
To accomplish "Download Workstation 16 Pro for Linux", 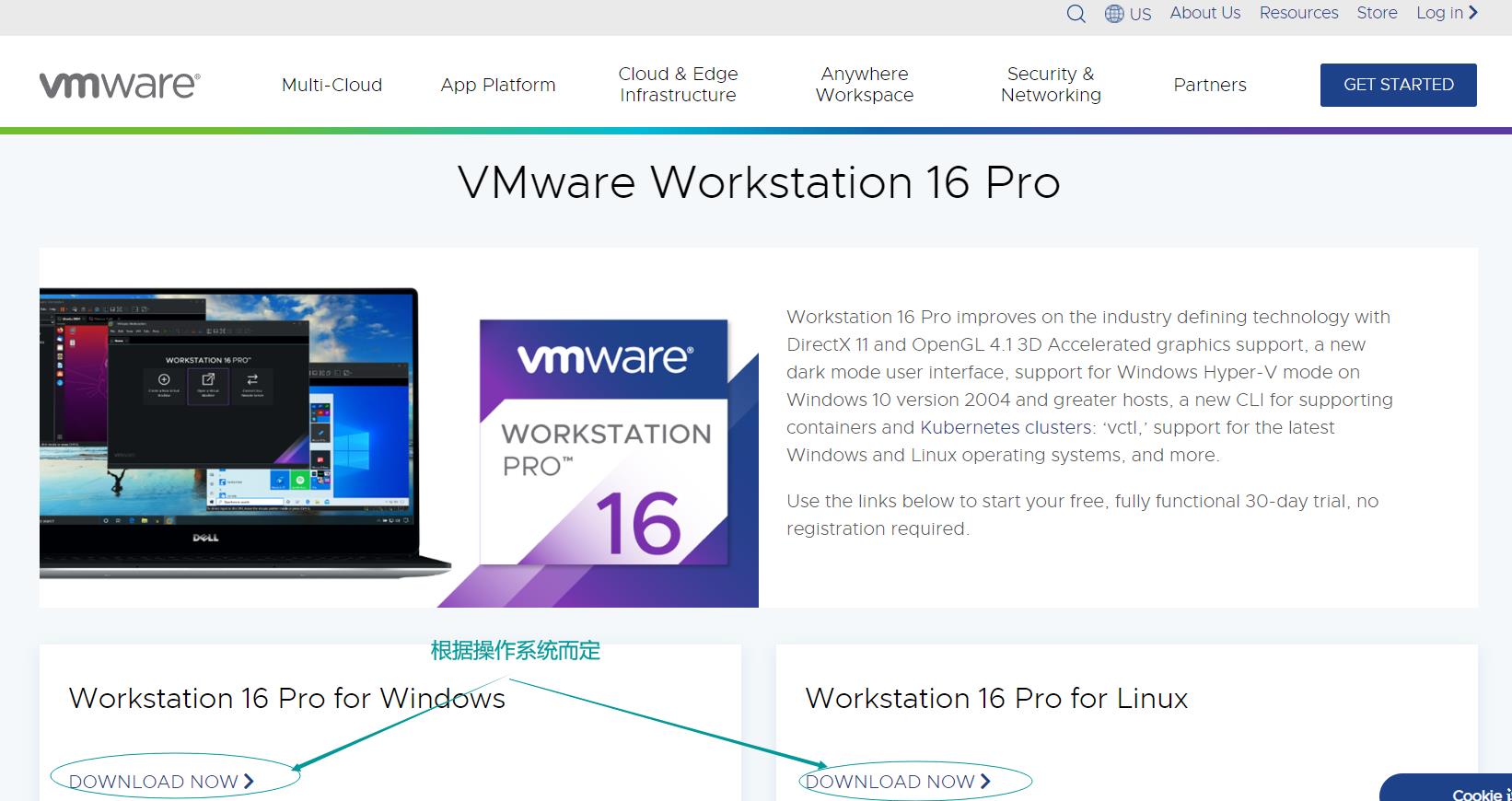I will tap(898, 782).
